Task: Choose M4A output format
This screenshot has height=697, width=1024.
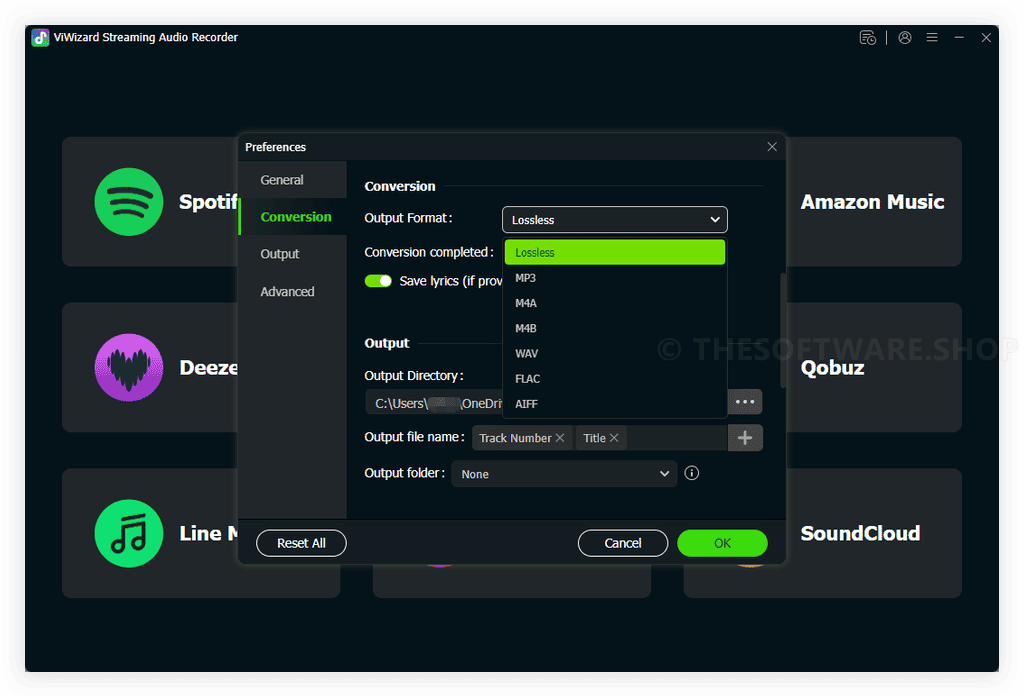Action: 615,303
